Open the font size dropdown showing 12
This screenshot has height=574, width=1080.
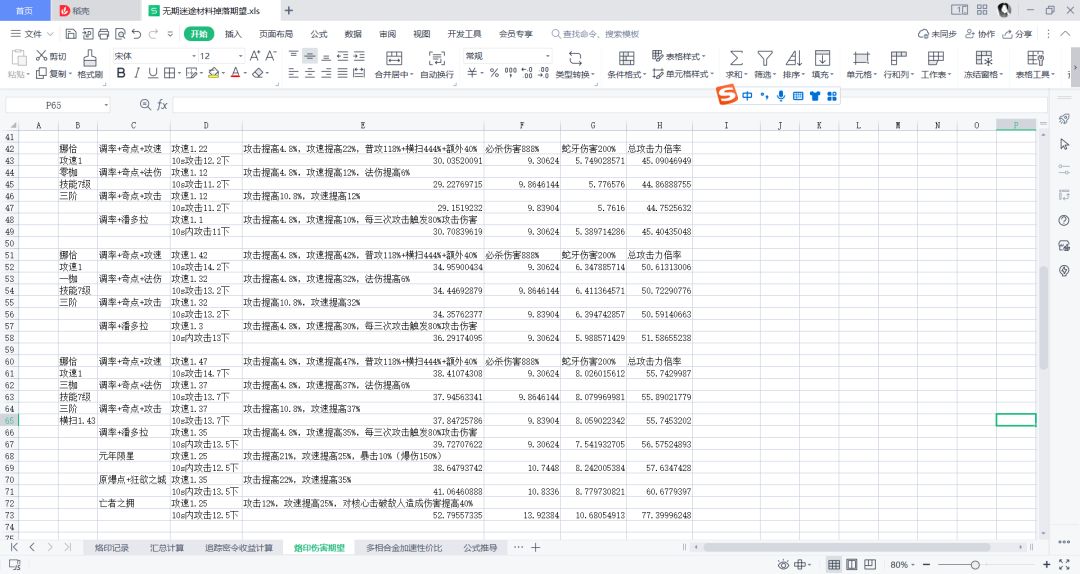pyautogui.click(x=240, y=56)
